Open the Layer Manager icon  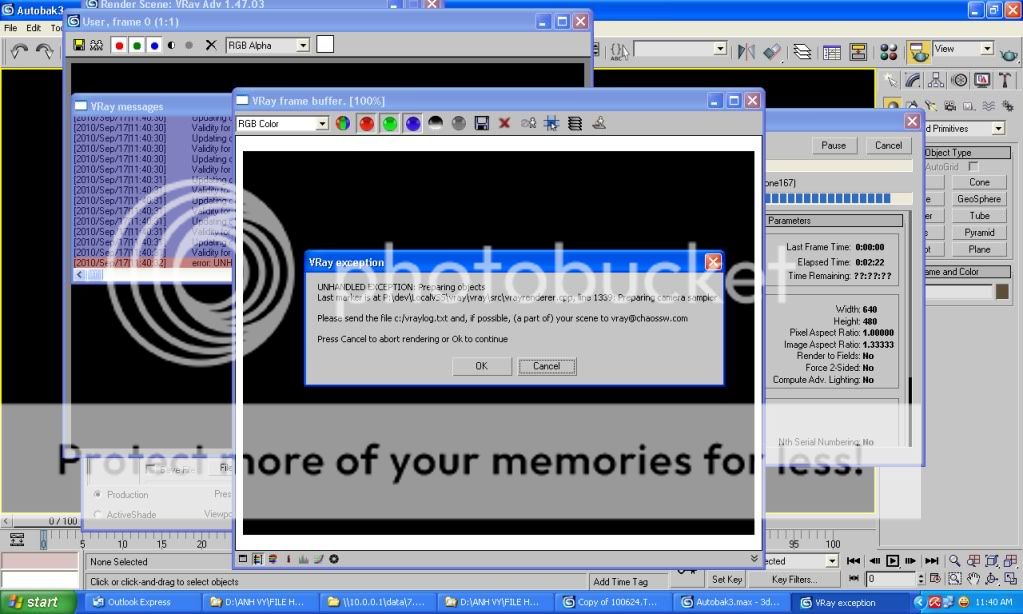(802, 51)
